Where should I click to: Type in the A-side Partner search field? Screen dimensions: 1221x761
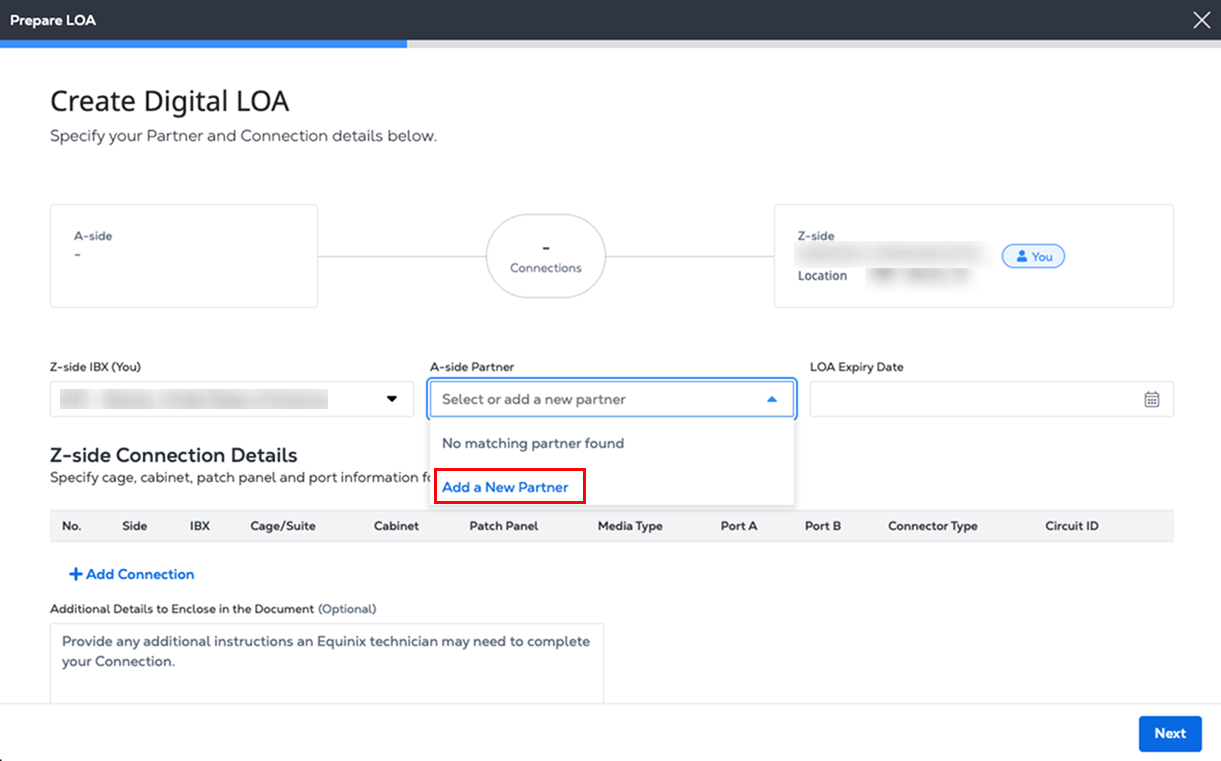595,399
